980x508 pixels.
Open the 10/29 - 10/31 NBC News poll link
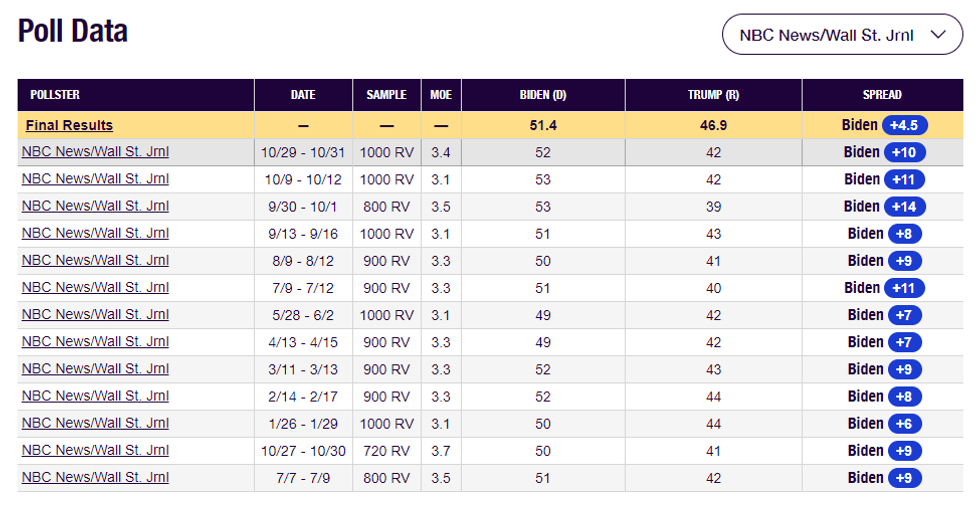(x=95, y=152)
